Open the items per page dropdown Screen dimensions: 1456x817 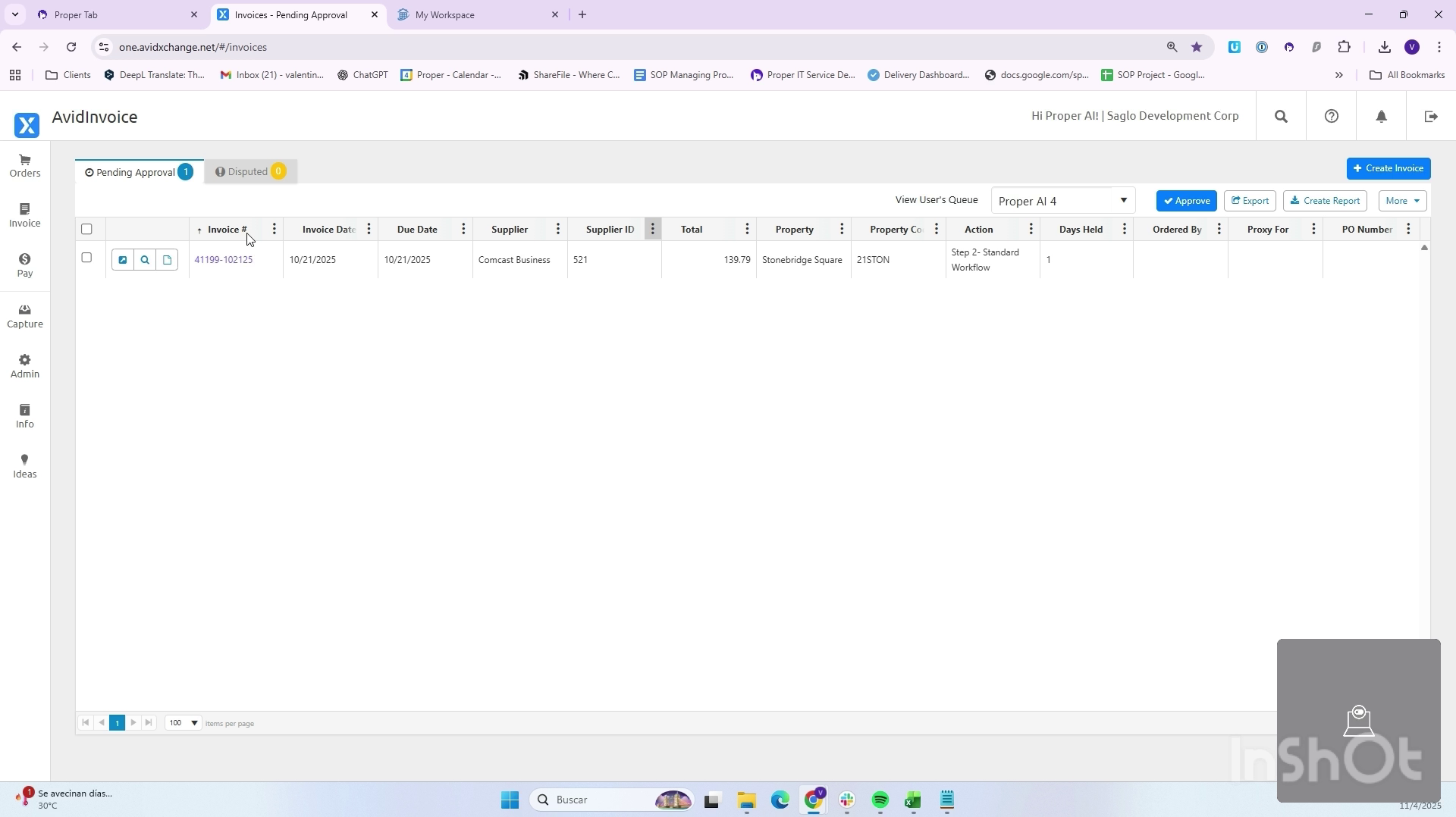[183, 723]
